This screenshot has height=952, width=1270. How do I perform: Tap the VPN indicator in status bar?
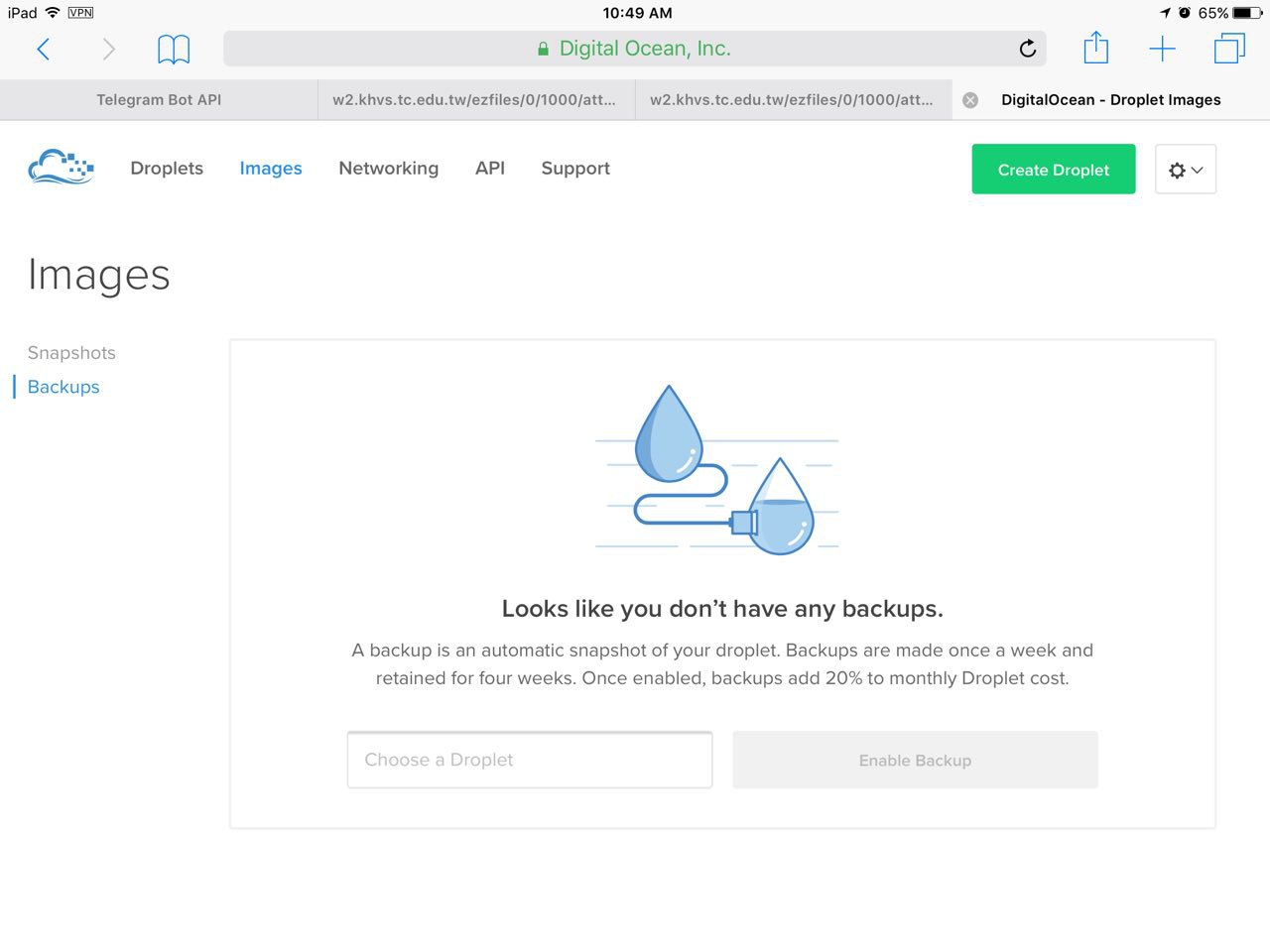(x=80, y=13)
